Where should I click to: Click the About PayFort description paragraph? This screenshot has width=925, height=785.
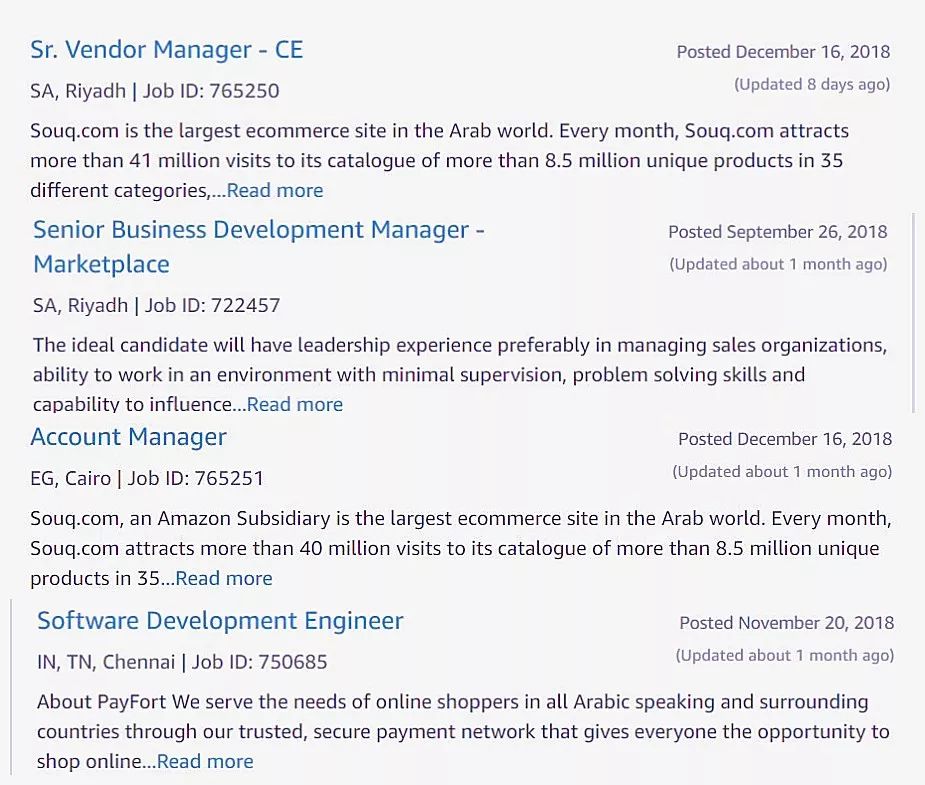[463, 731]
